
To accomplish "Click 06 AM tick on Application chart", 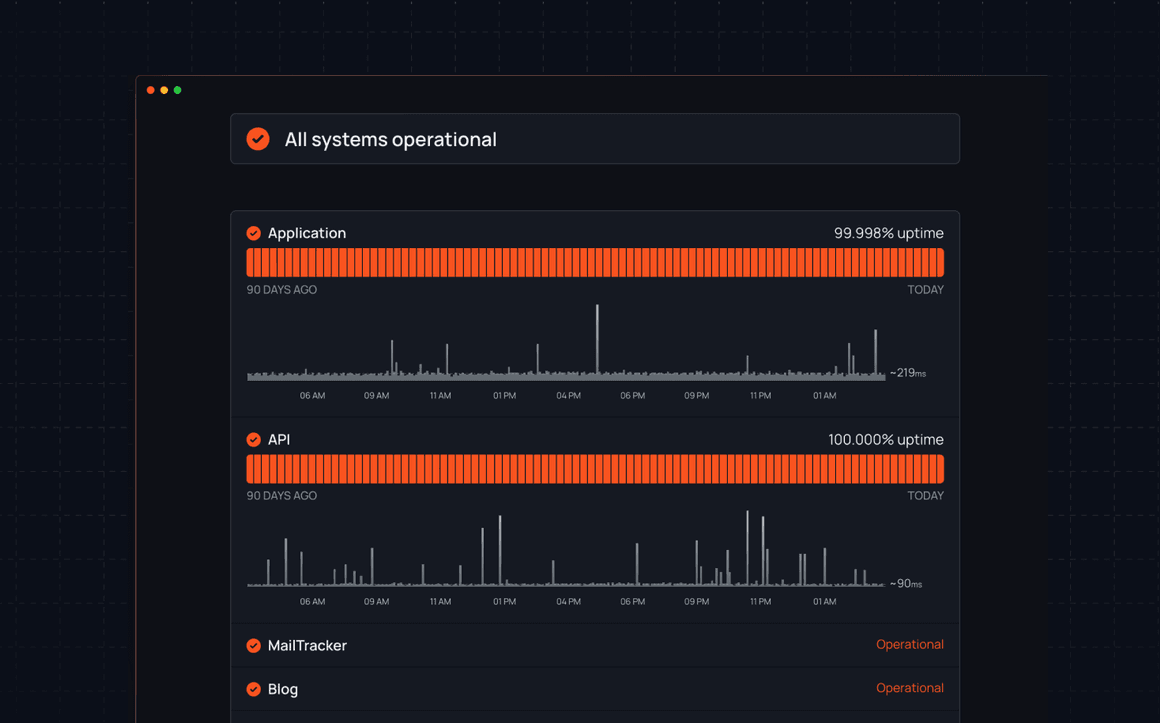I will (x=312, y=396).
